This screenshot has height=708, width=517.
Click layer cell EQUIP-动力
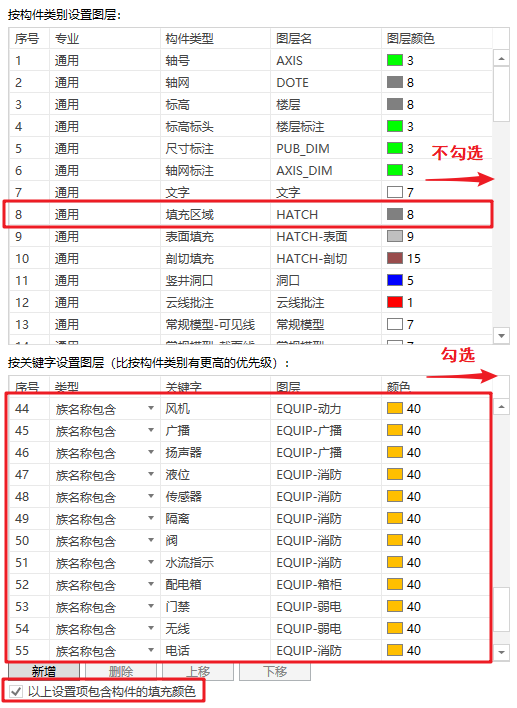pyautogui.click(x=326, y=409)
